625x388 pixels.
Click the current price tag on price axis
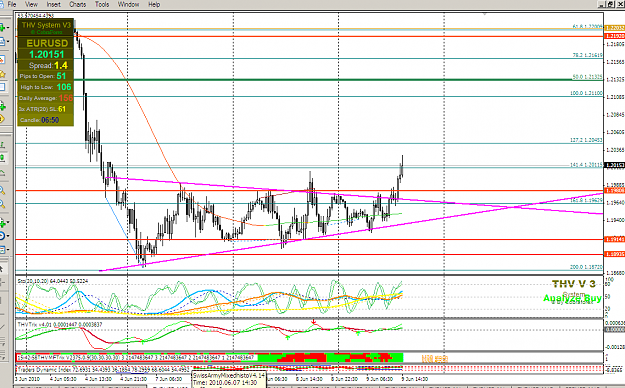tap(614, 165)
